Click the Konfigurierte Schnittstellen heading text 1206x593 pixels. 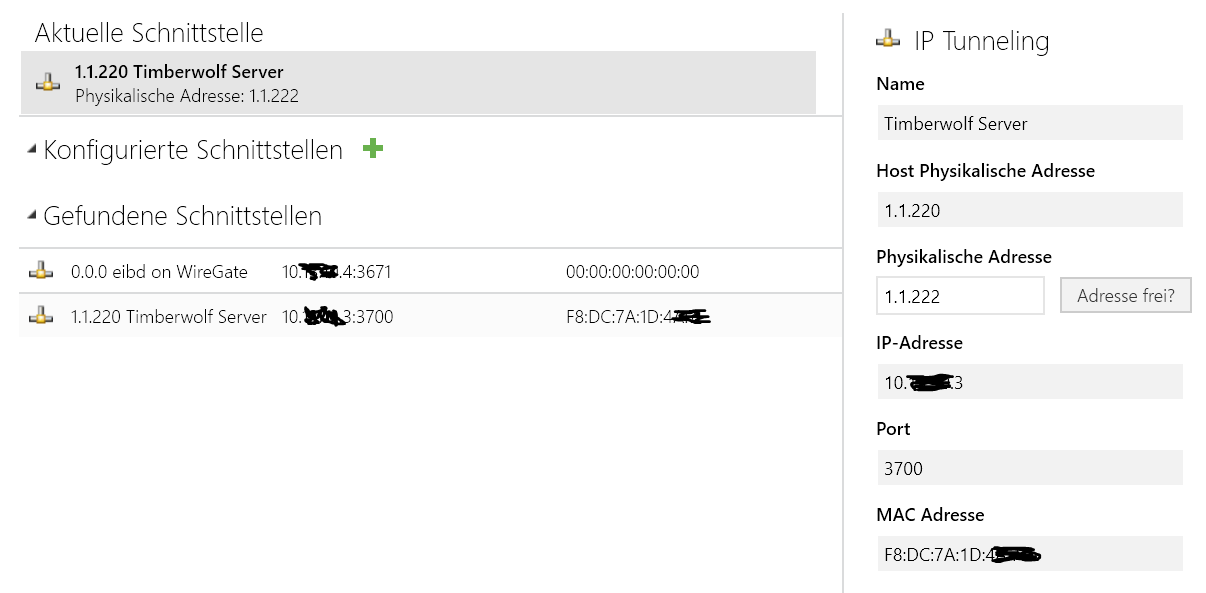tap(193, 150)
